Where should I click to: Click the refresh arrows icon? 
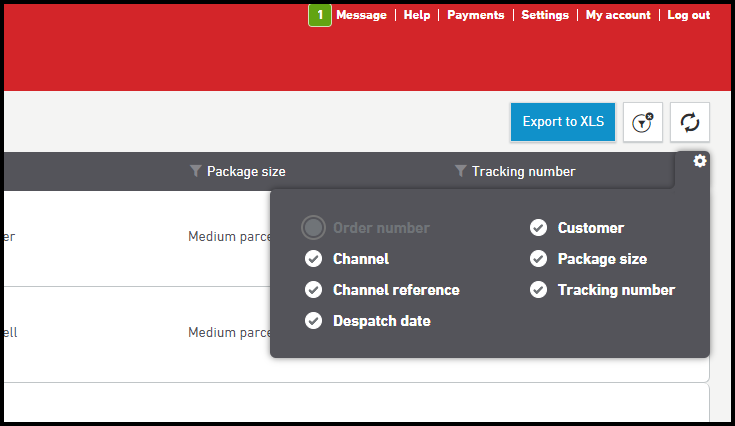click(689, 122)
